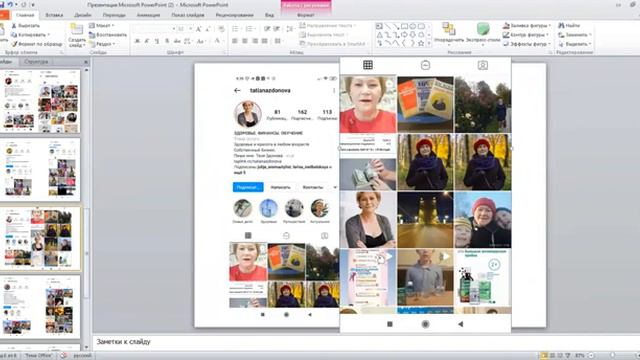640x360 pixels.
Task: Open the Arrange (Упорядочить) dropdown
Action: coord(449,33)
